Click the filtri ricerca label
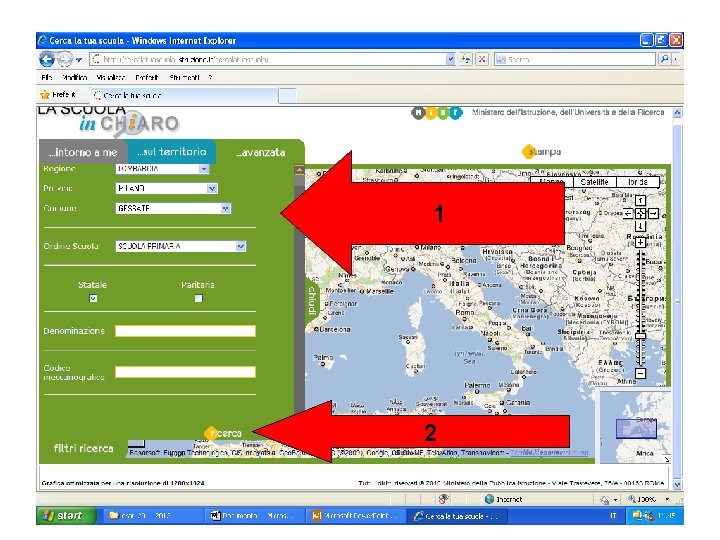 pos(83,448)
